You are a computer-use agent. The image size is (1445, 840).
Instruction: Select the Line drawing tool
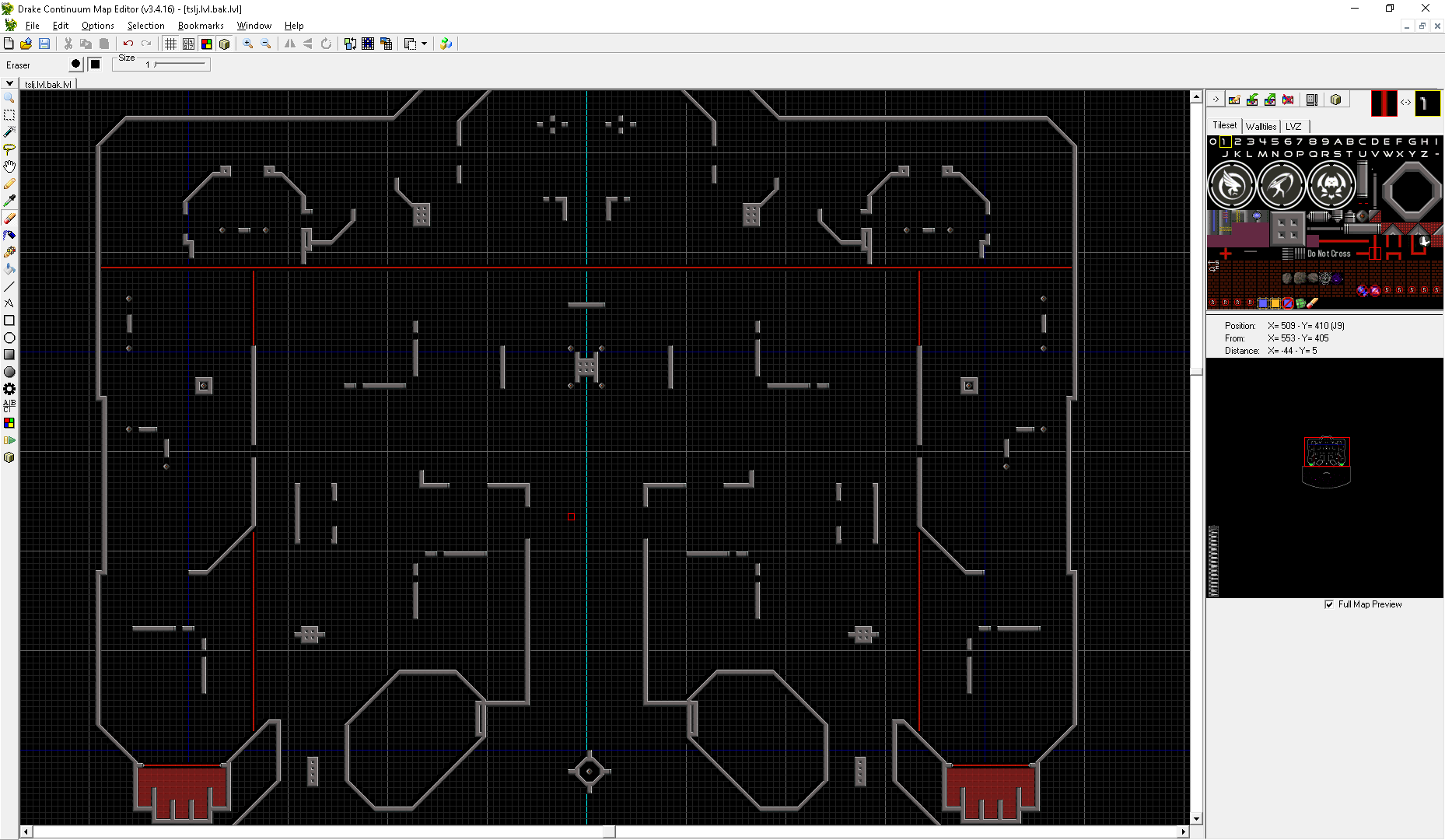pos(9,286)
